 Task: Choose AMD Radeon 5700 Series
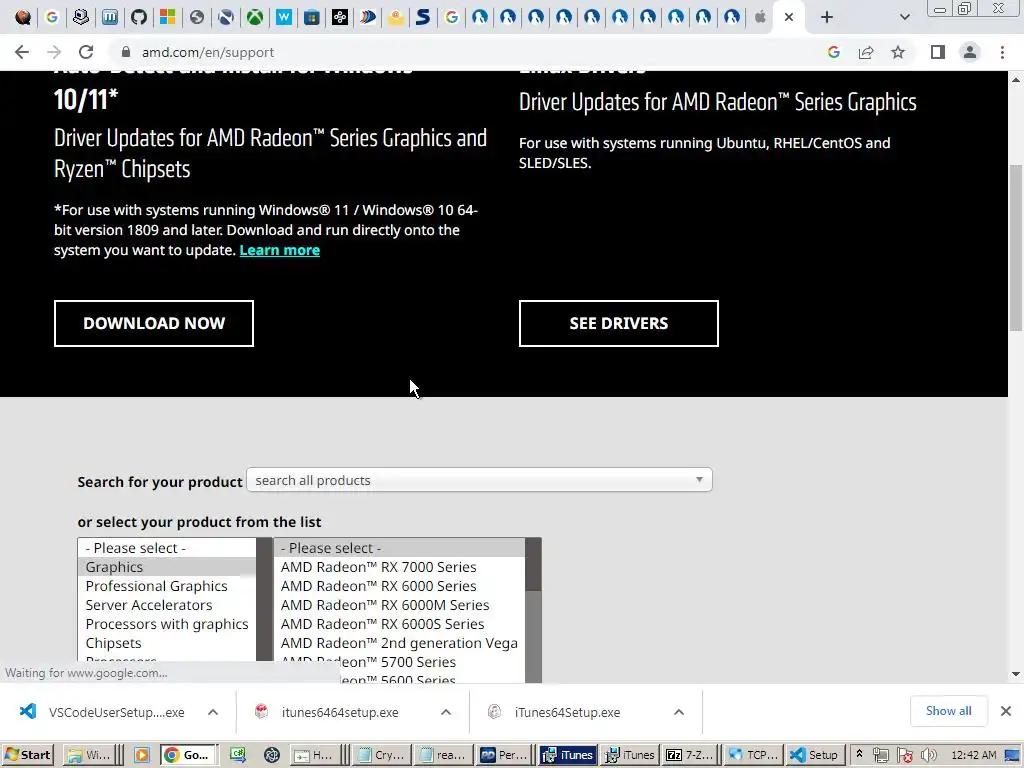coord(399,662)
